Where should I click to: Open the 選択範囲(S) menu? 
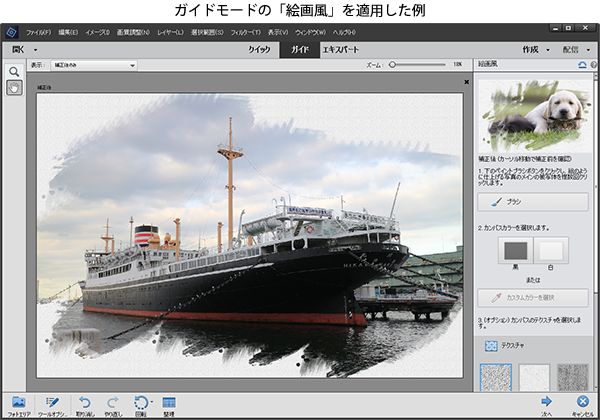(x=207, y=33)
